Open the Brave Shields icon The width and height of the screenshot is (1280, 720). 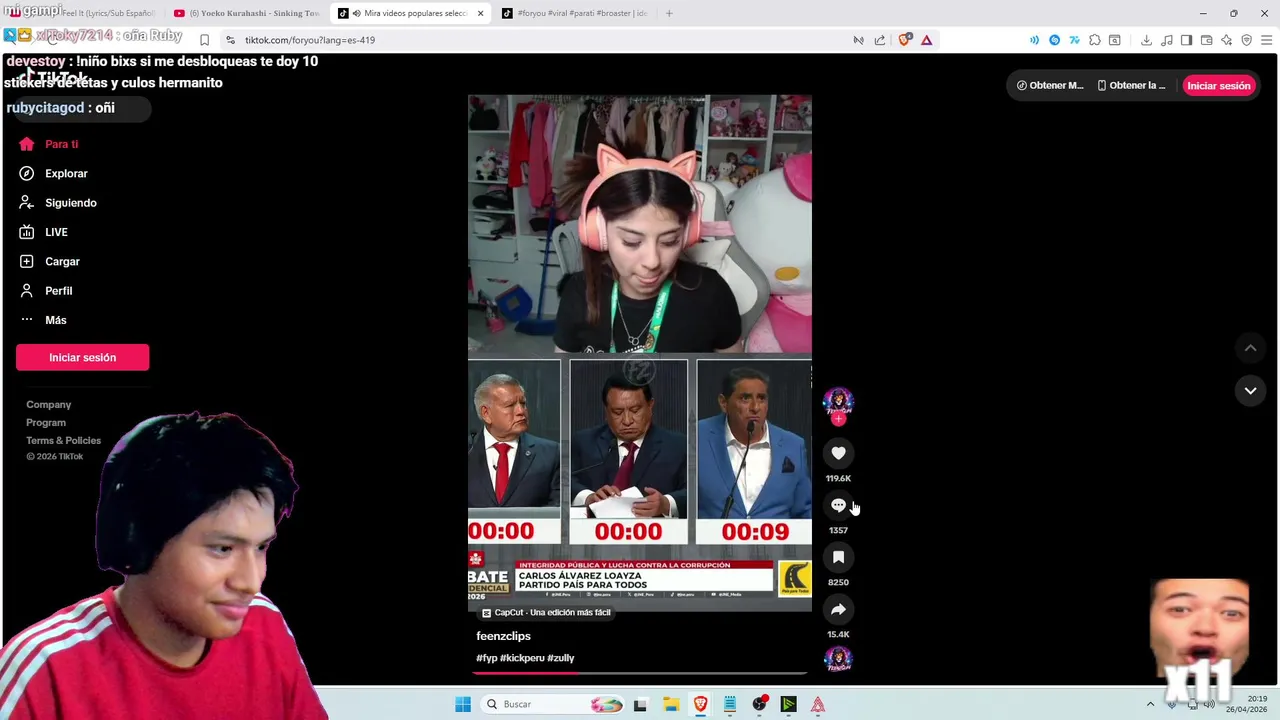click(905, 40)
